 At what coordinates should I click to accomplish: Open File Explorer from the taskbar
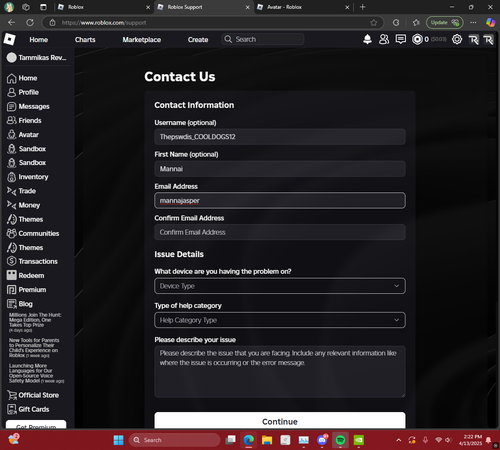click(x=267, y=440)
